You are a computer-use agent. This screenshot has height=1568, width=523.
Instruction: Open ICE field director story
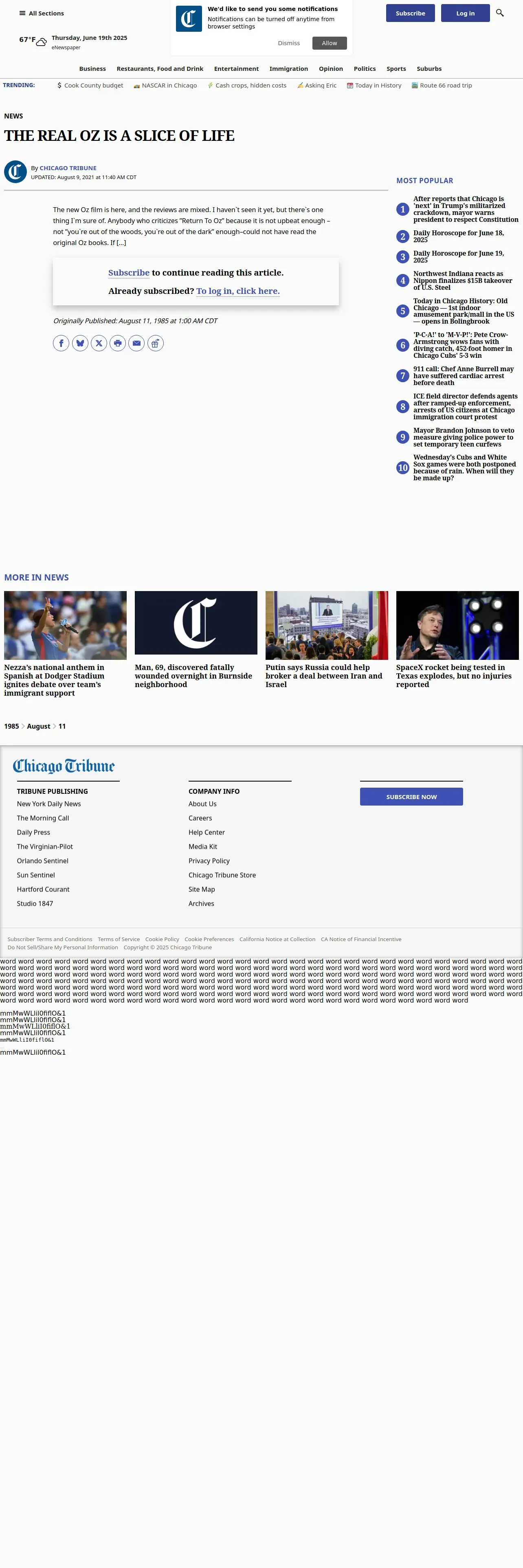tap(465, 407)
